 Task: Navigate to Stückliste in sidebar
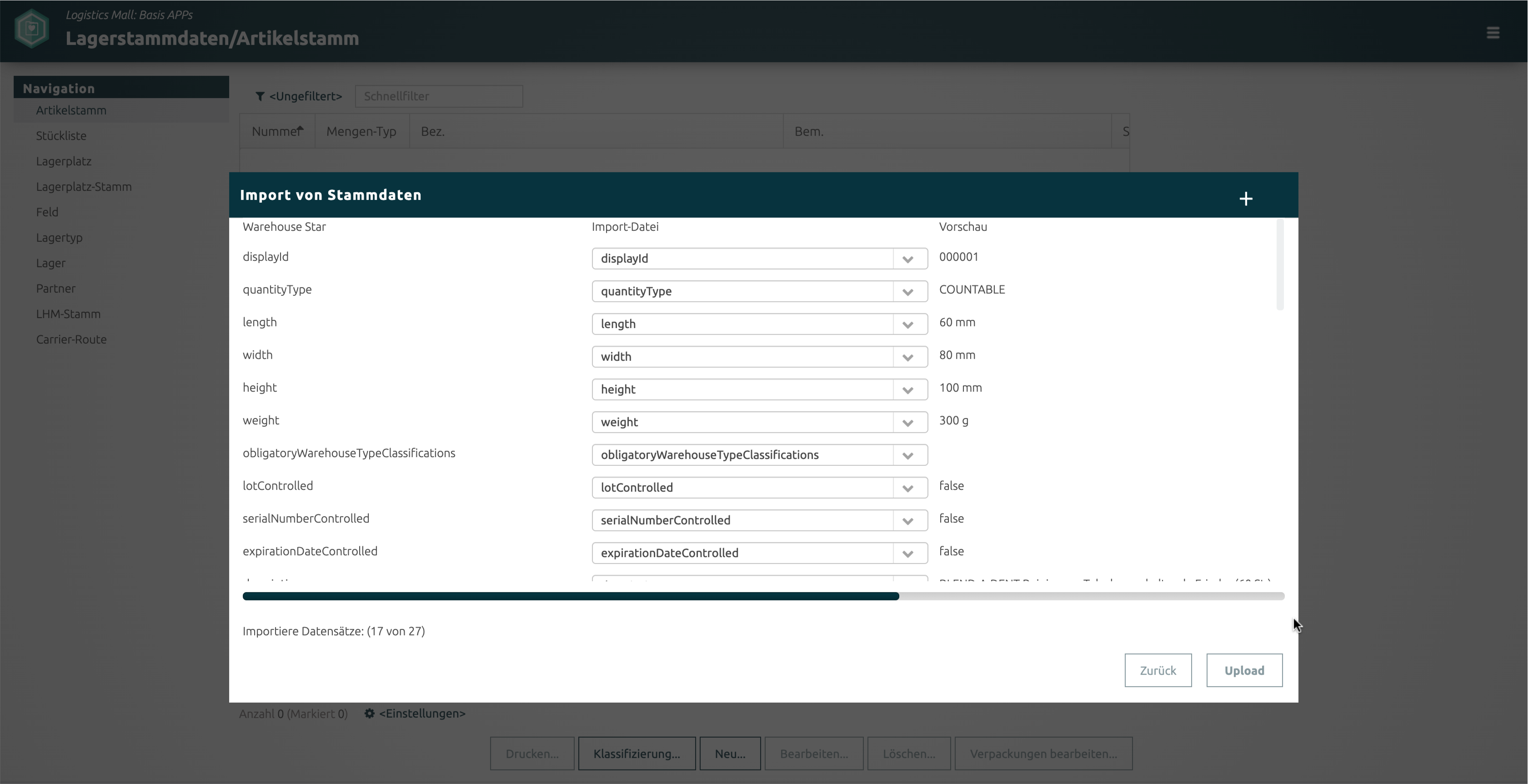pos(61,136)
